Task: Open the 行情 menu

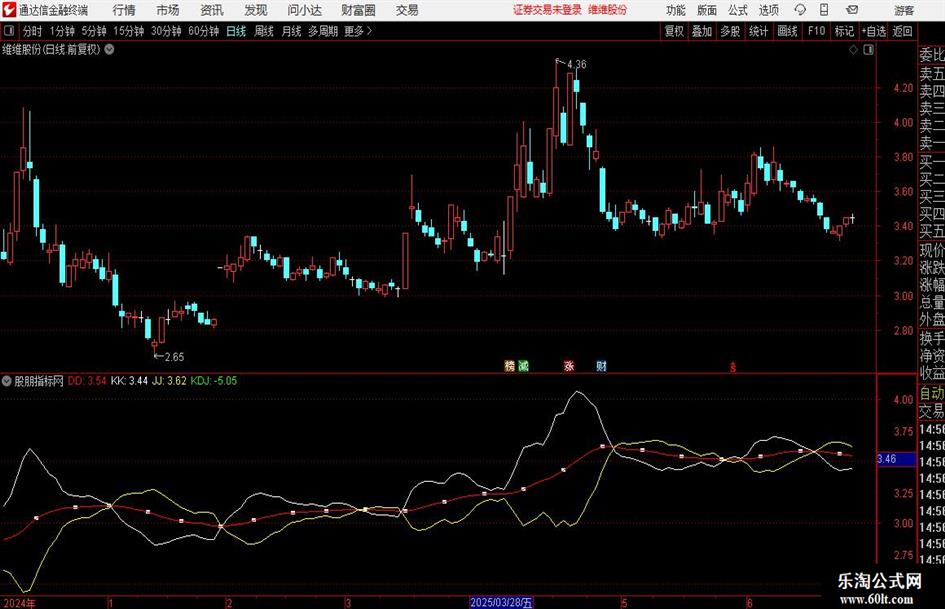Action: click(124, 10)
